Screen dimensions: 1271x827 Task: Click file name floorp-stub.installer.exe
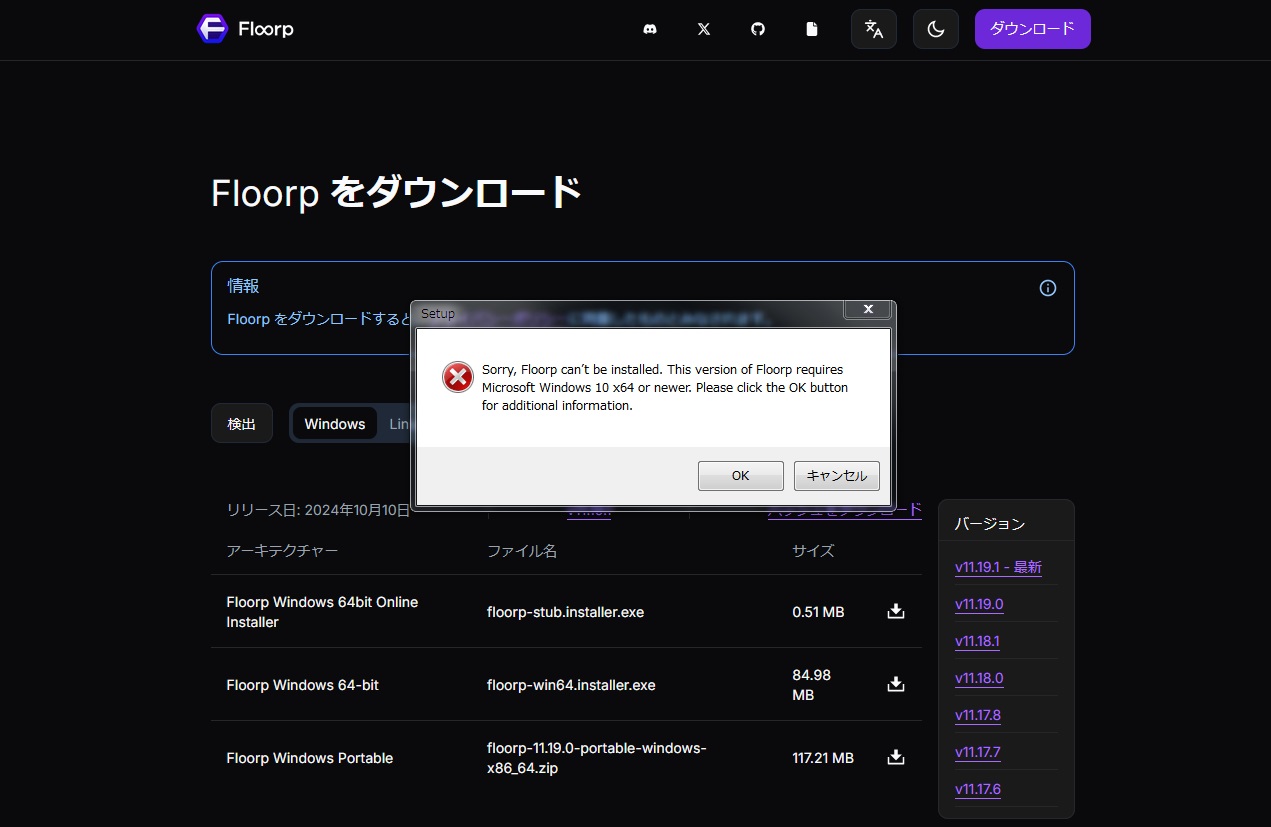coord(565,611)
